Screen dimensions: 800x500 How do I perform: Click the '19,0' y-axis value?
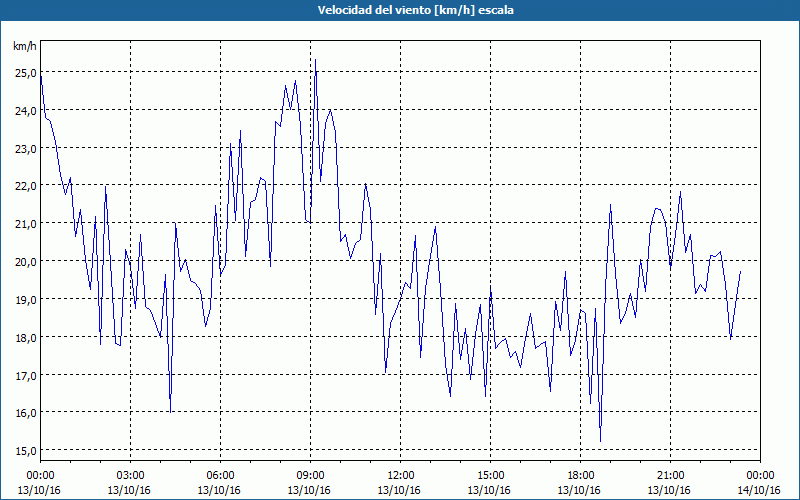pos(26,299)
